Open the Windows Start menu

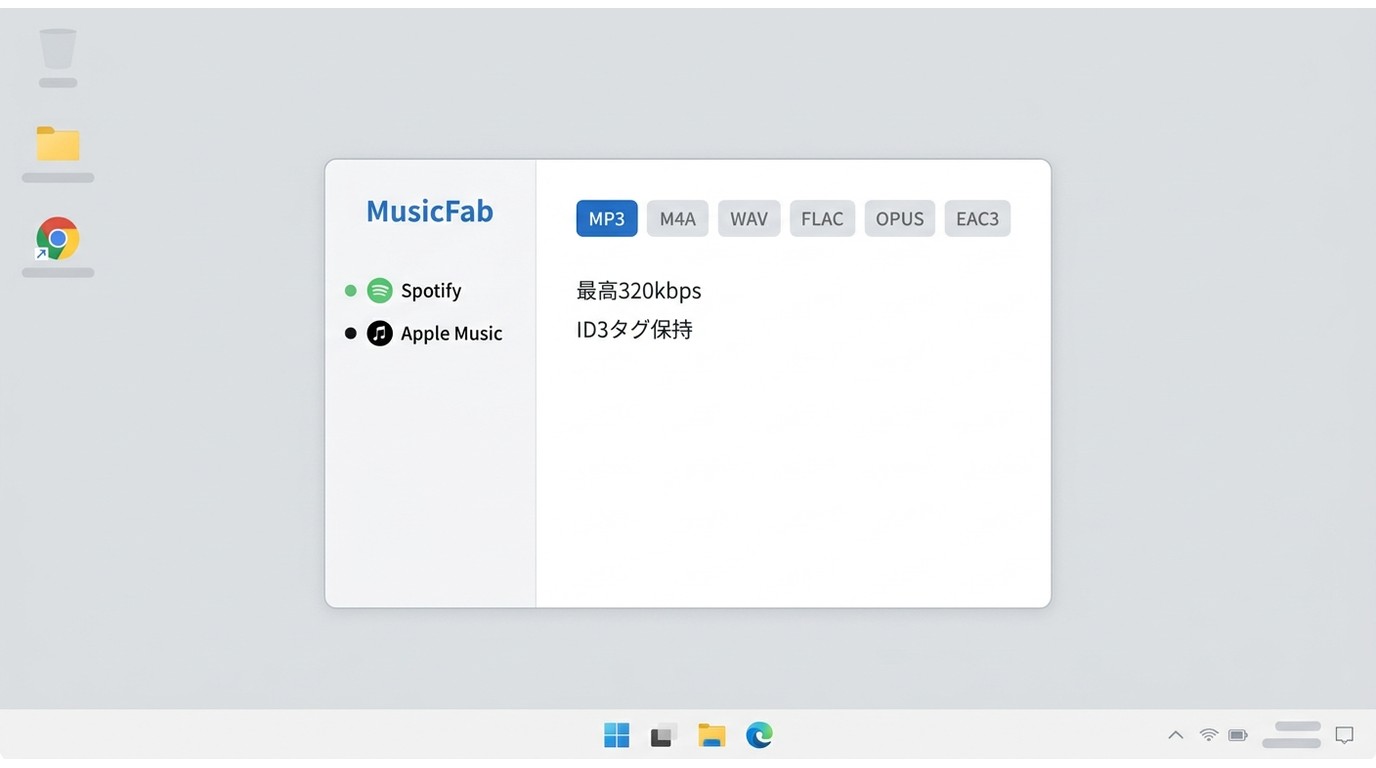tap(617, 735)
